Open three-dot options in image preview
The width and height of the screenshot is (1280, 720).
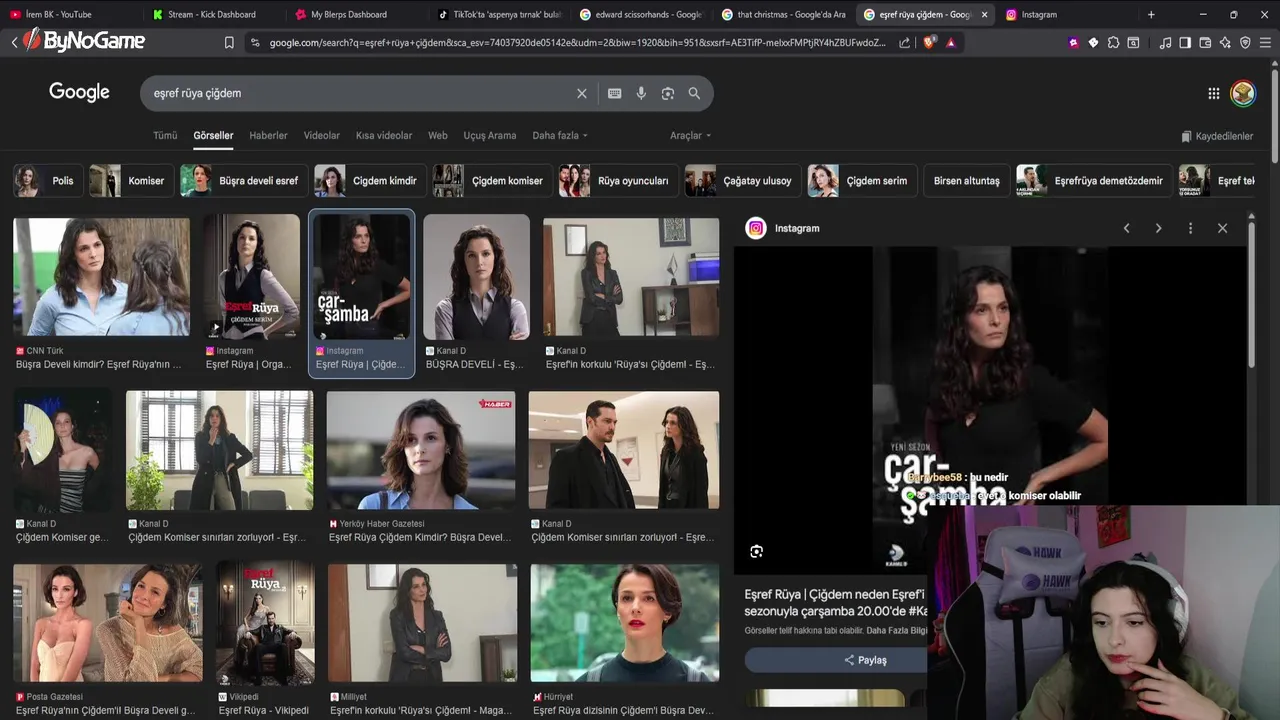(x=1190, y=228)
